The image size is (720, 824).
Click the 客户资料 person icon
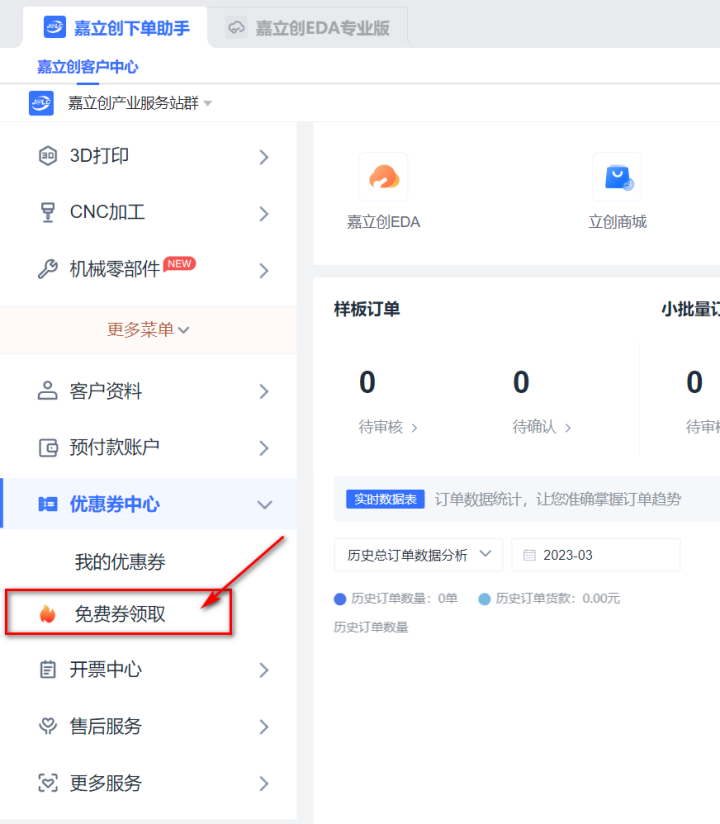click(47, 391)
